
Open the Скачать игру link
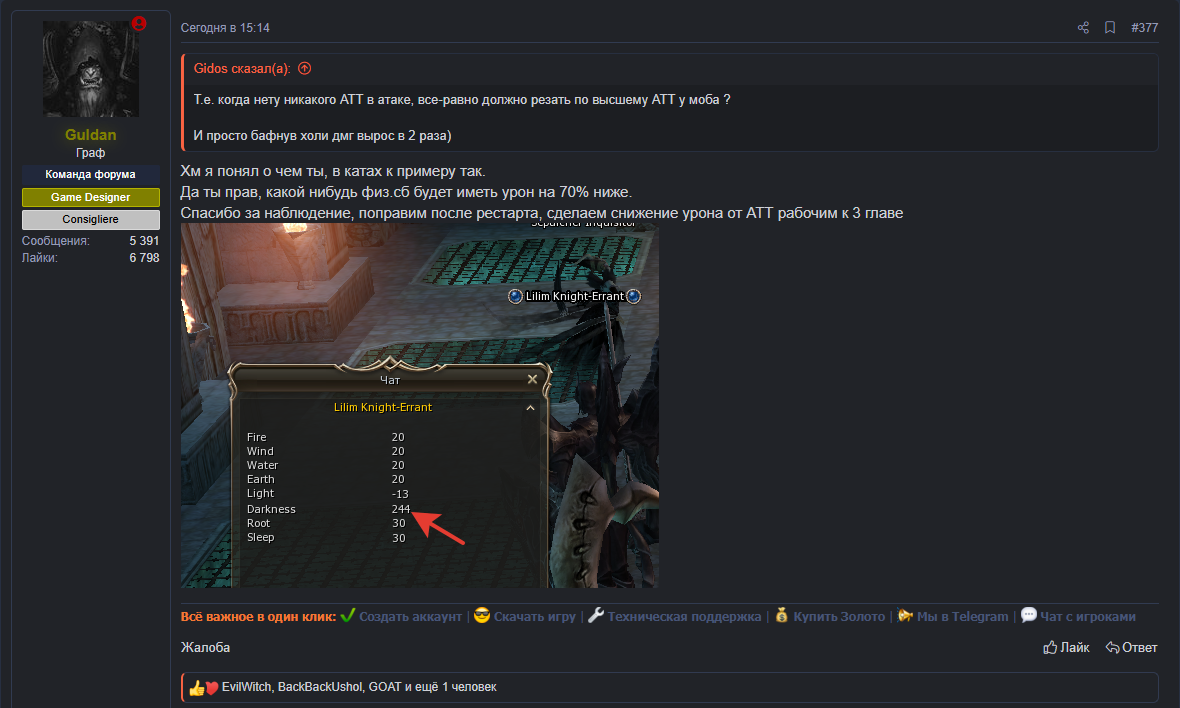(x=534, y=617)
